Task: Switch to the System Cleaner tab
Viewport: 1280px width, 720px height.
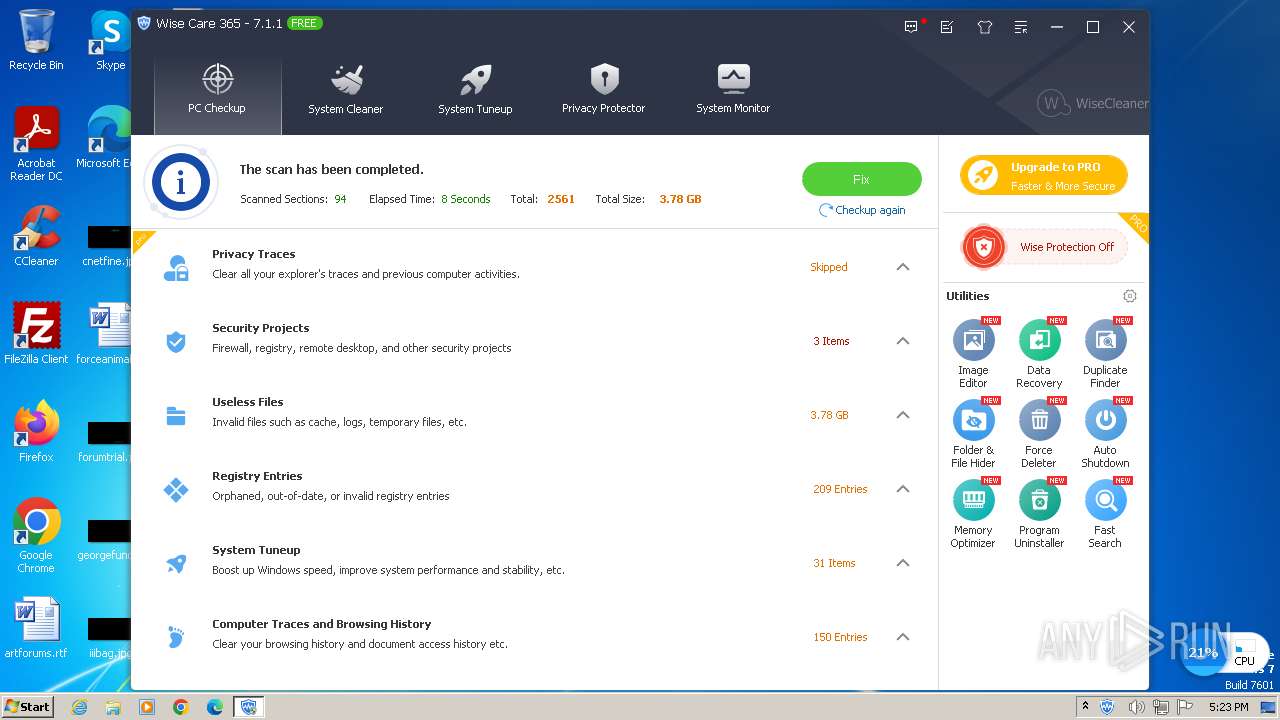Action: coord(346,90)
